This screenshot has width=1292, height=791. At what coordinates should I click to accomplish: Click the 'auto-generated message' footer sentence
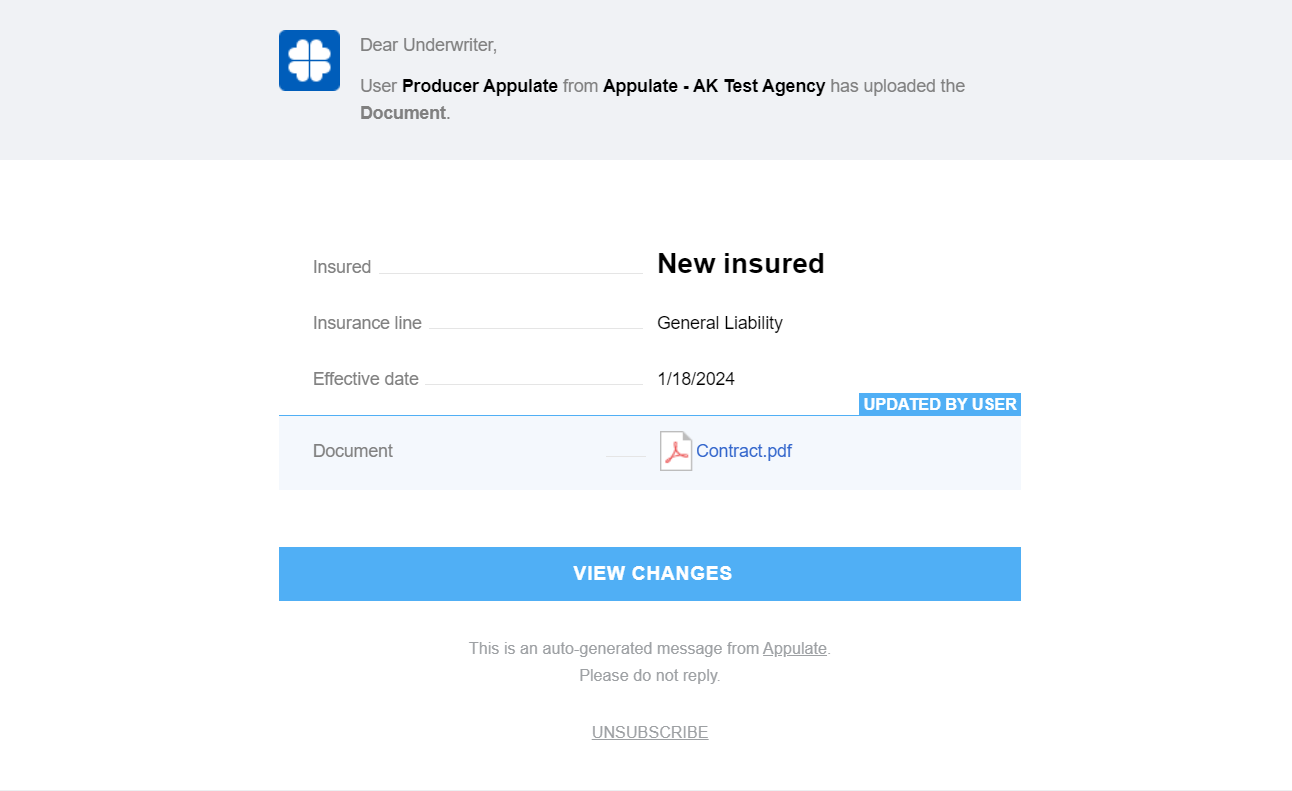click(614, 648)
